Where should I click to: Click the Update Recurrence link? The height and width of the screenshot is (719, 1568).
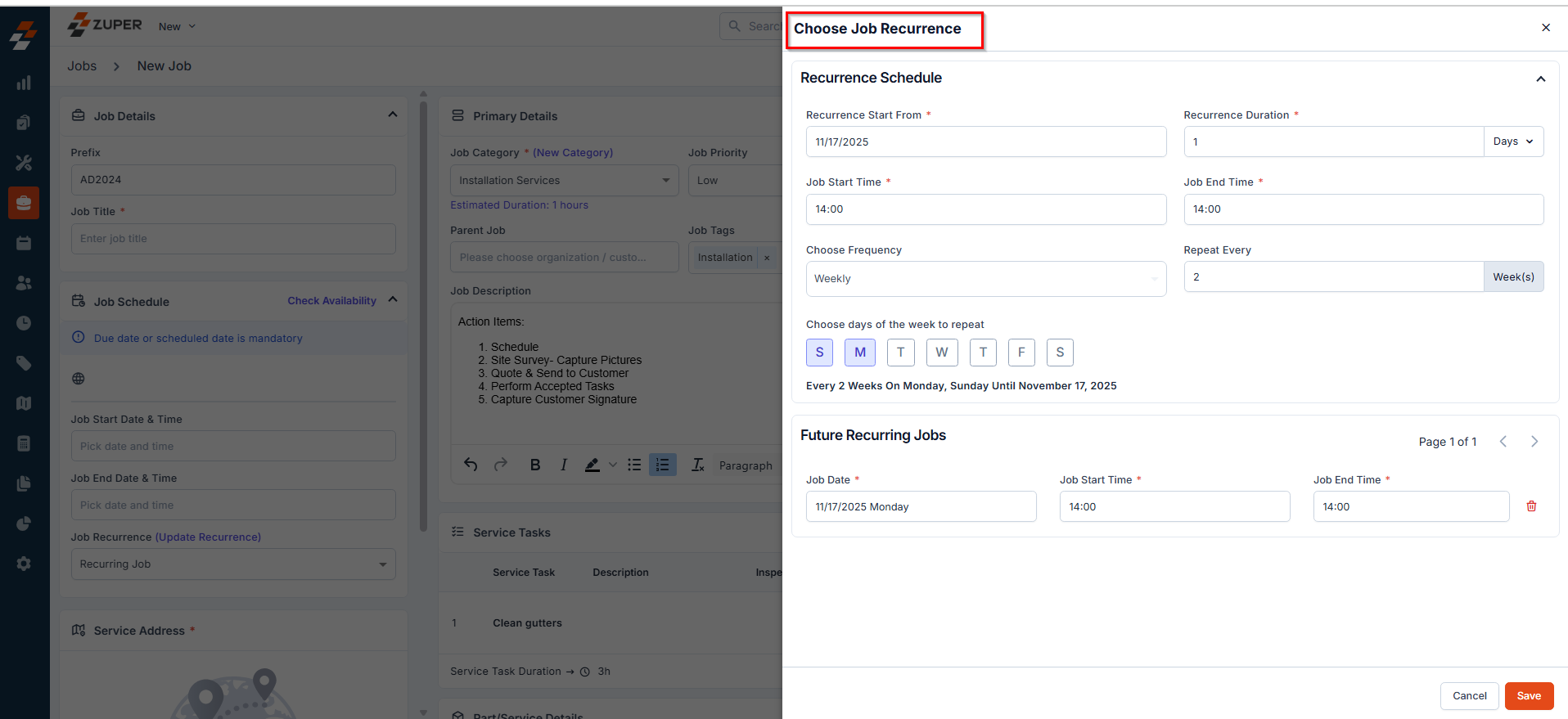[x=208, y=537]
